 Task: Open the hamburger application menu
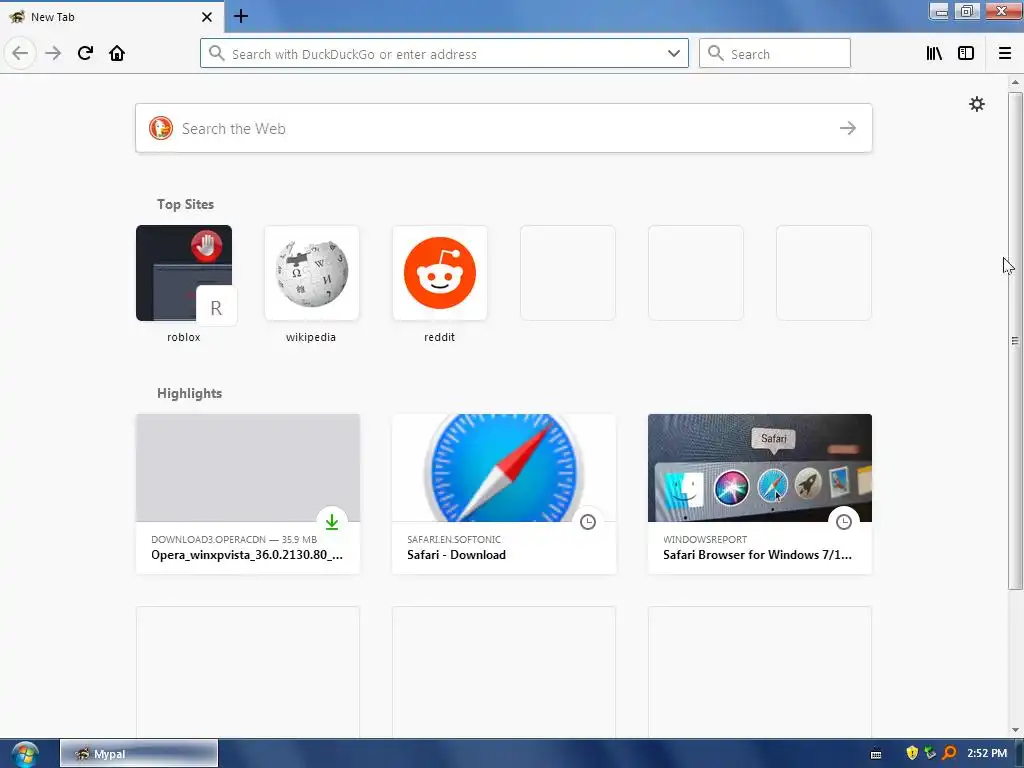1005,53
